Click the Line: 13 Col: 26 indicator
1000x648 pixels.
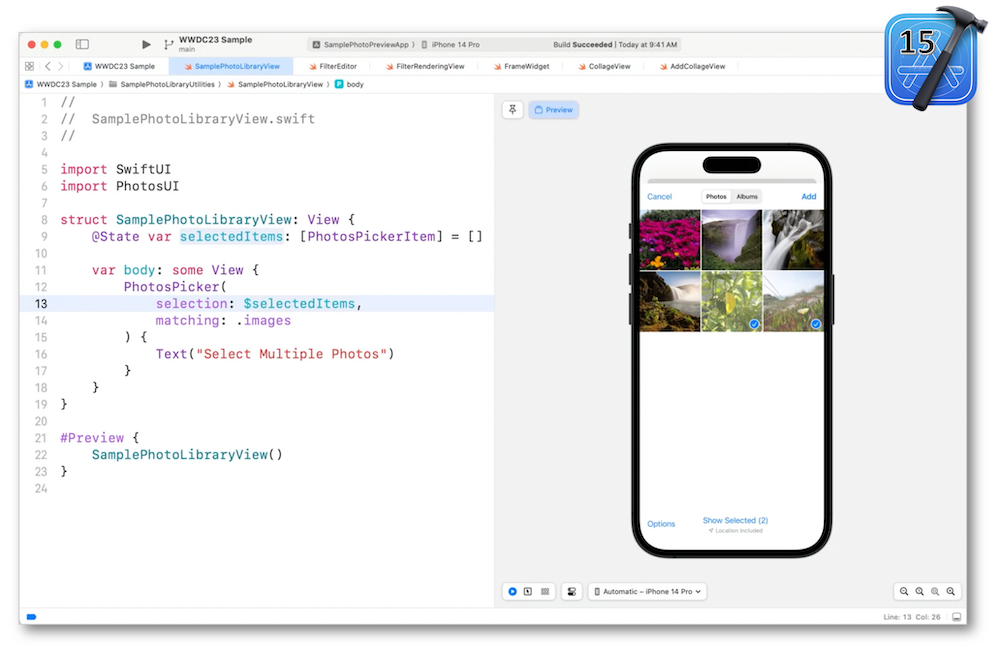[912, 617]
